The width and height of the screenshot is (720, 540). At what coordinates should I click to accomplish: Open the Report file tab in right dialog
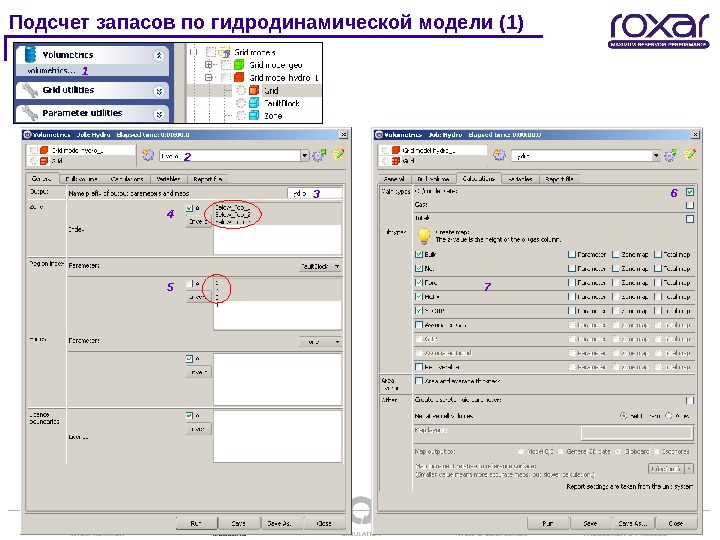click(559, 179)
